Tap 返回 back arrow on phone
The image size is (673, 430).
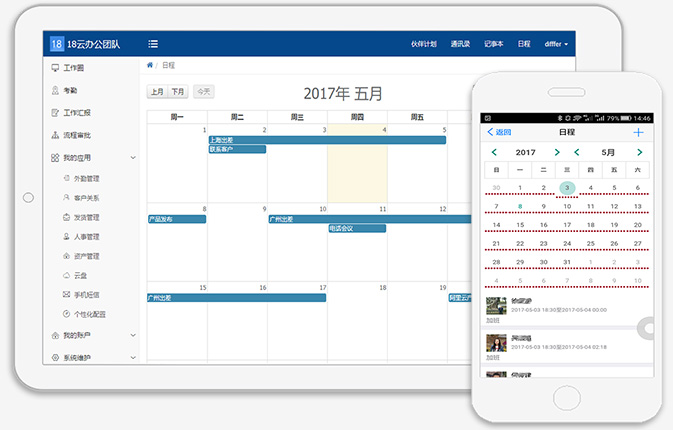tap(499, 132)
